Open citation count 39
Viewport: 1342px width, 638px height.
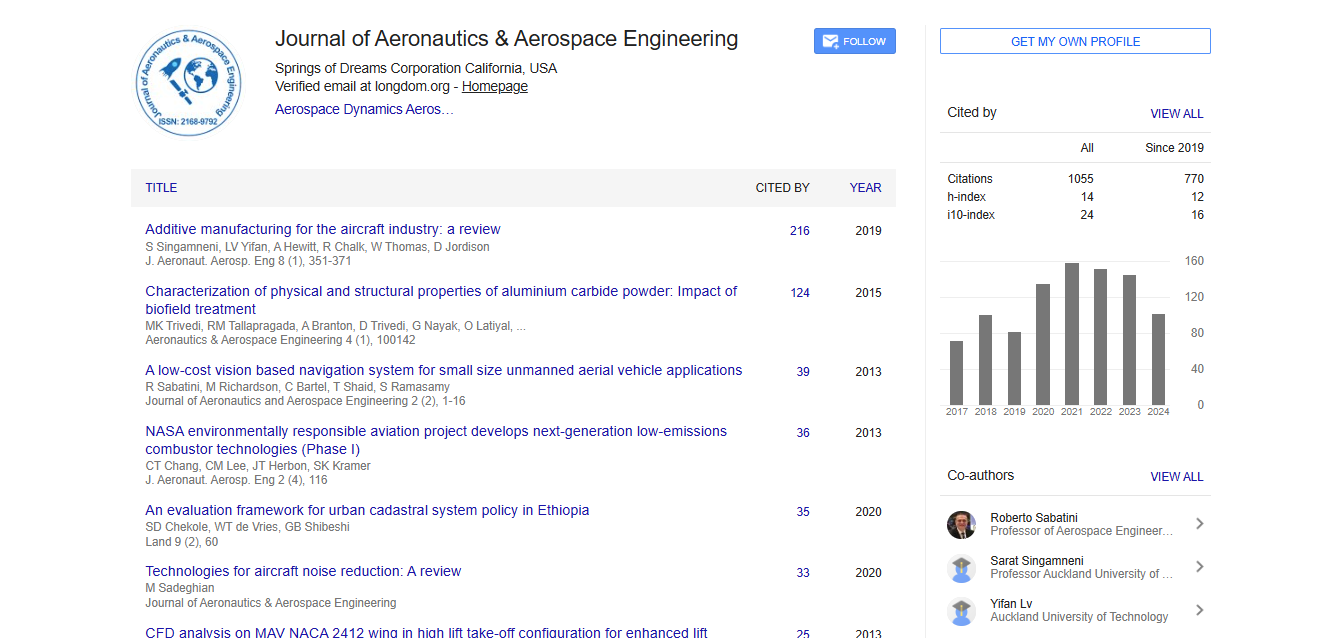click(803, 372)
